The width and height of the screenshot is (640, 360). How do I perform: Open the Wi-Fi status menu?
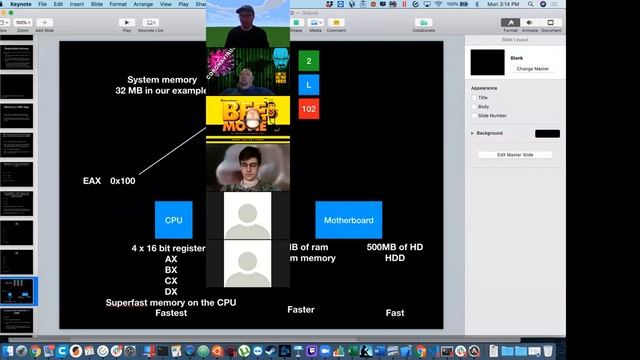pos(438,4)
